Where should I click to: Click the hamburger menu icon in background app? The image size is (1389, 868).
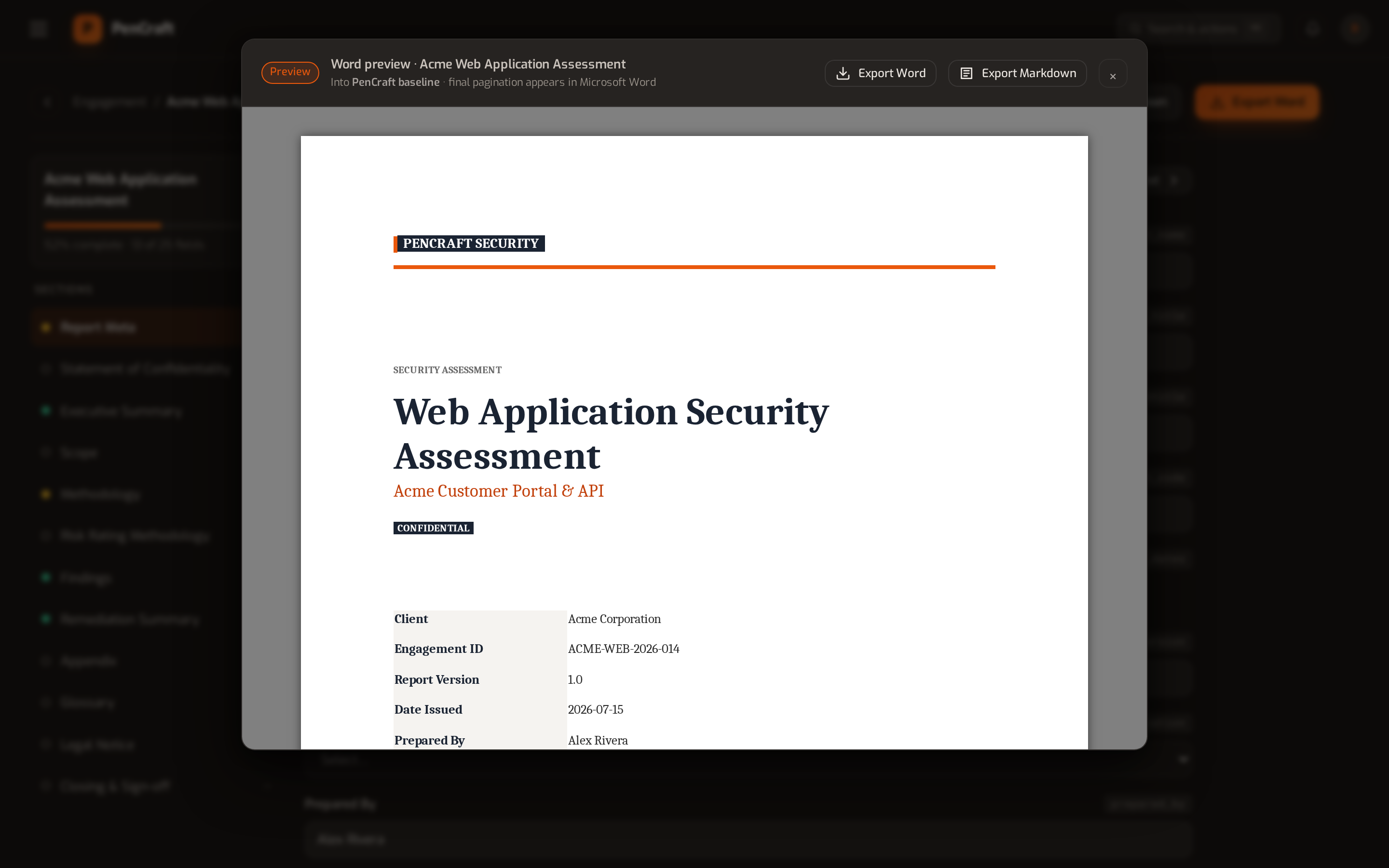(39, 28)
